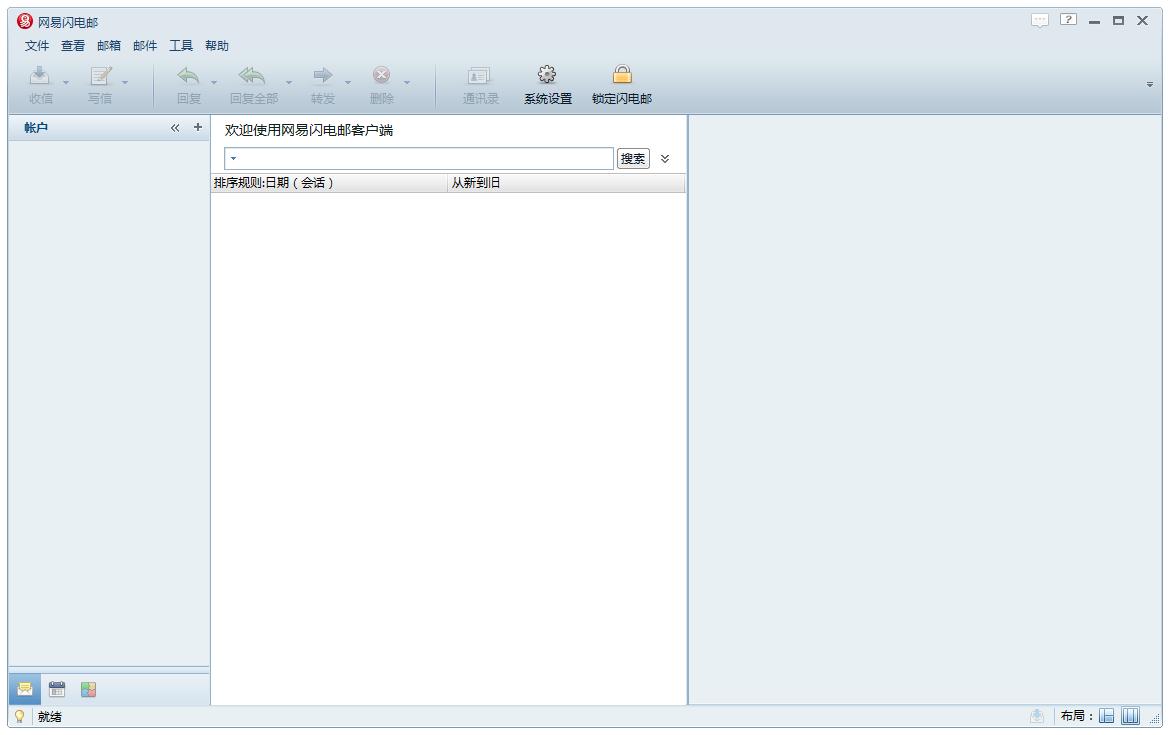The width and height of the screenshot is (1170, 735).
Task: Toggle the help icon on title bar
Action: tap(1066, 19)
